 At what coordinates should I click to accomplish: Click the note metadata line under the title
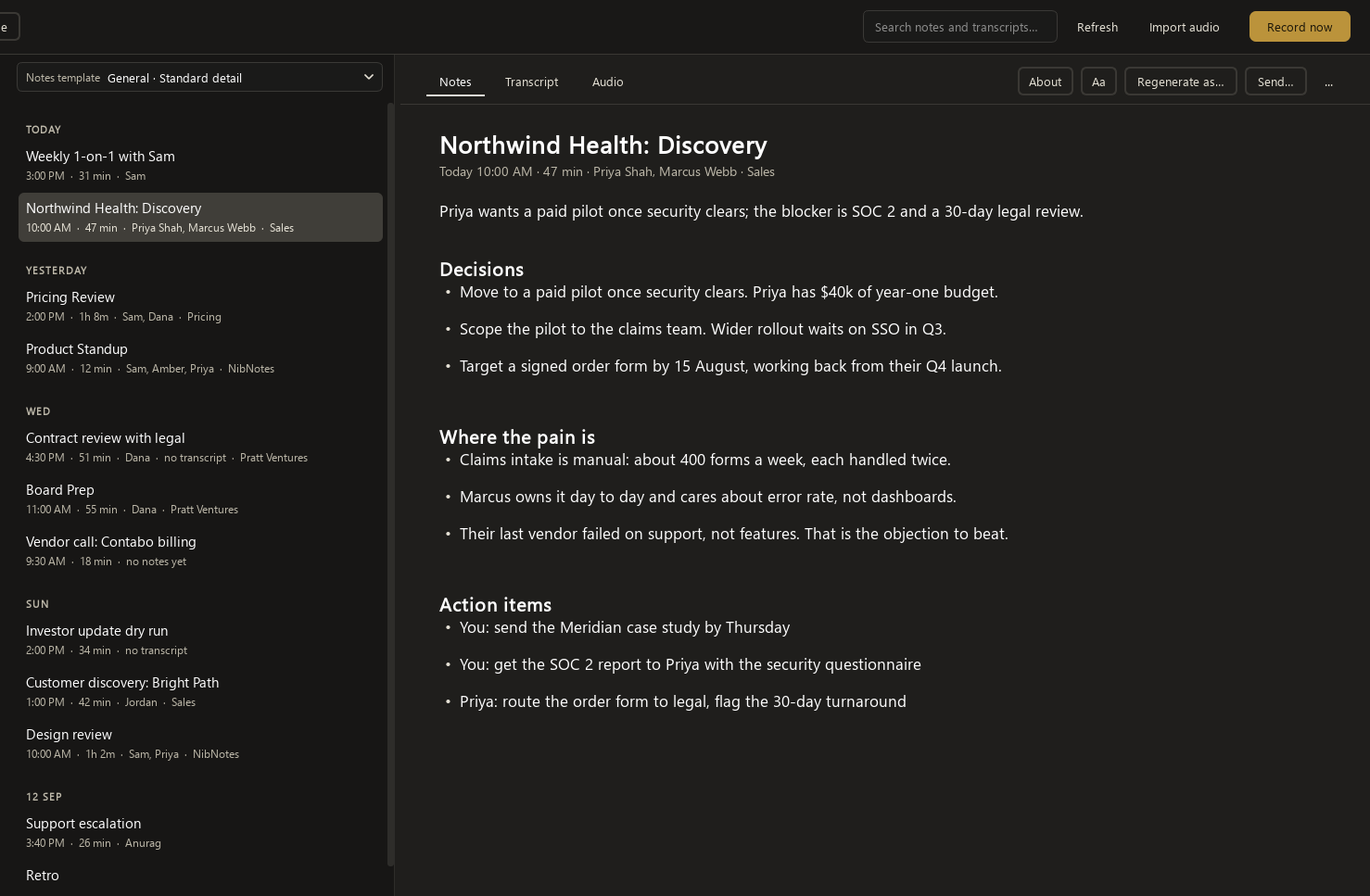(x=607, y=171)
